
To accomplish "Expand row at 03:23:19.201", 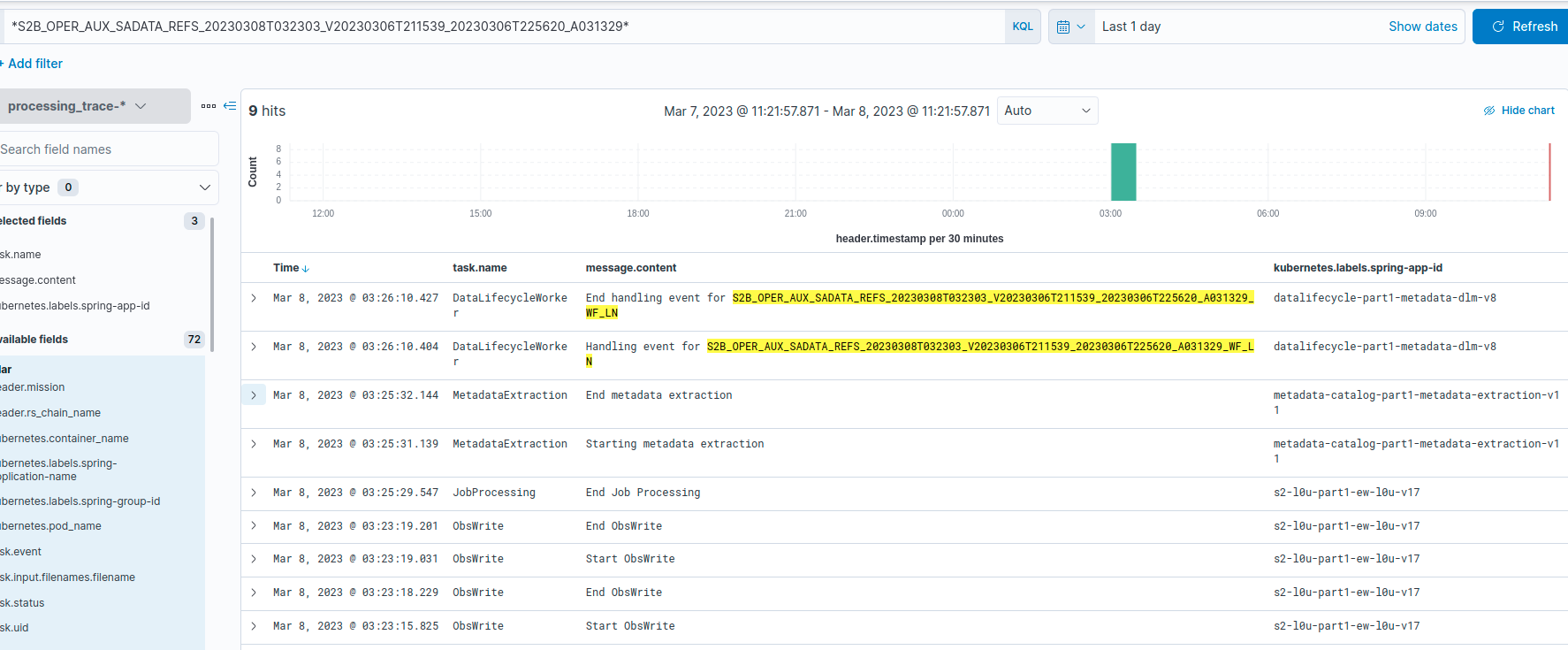I will pos(254,526).
